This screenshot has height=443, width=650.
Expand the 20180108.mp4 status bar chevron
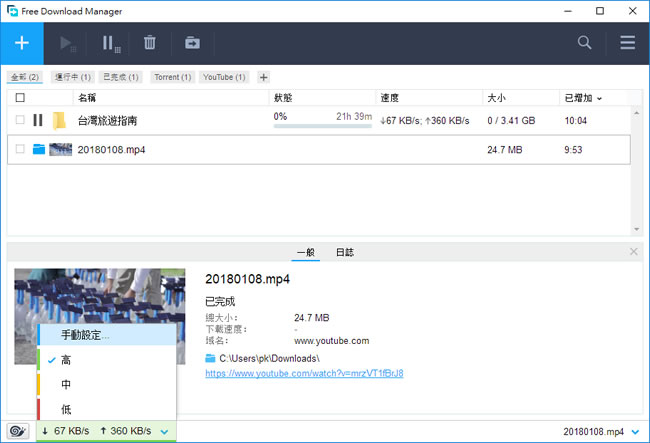click(635, 432)
